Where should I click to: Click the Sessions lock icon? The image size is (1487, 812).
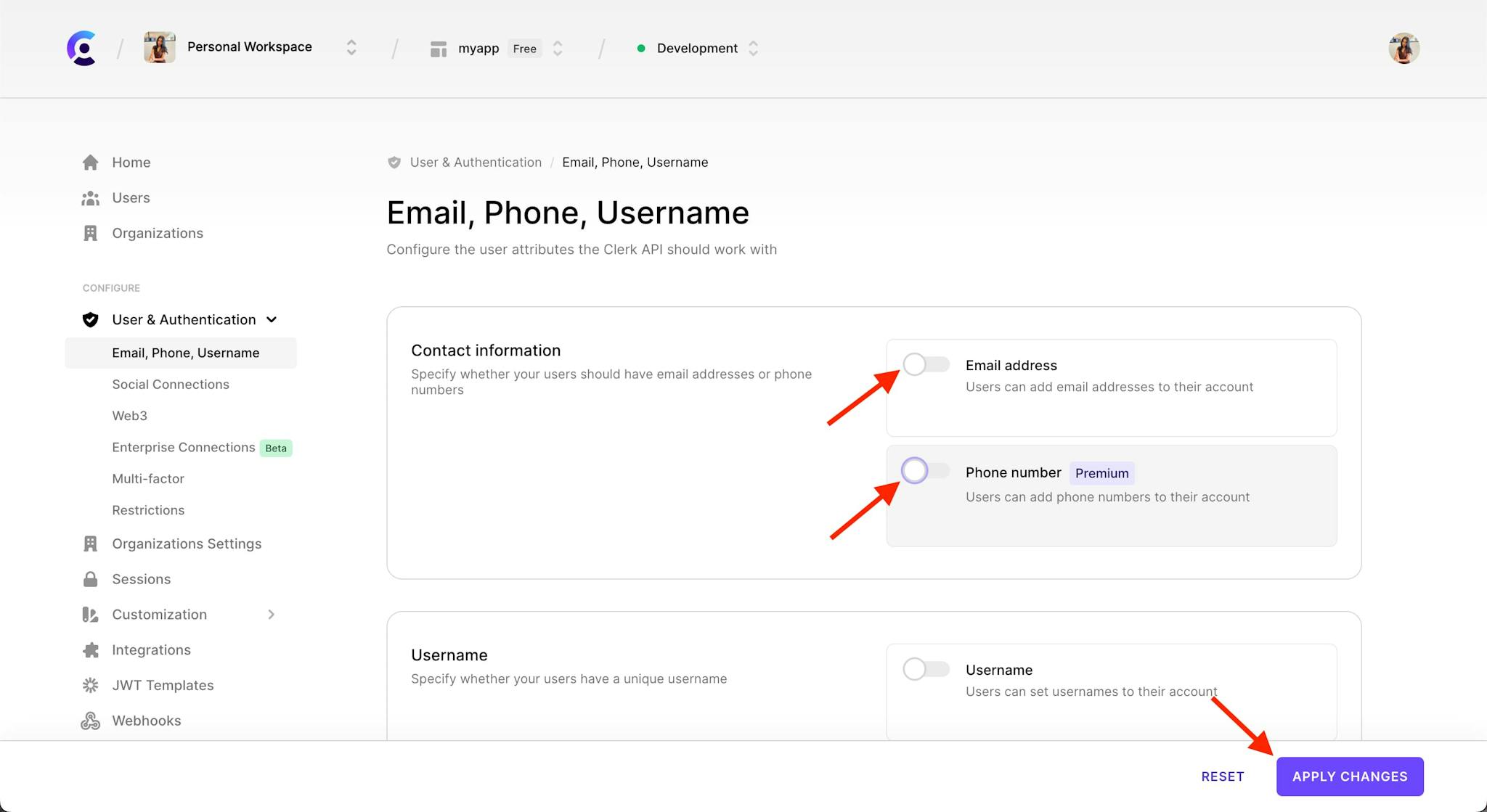click(91, 578)
